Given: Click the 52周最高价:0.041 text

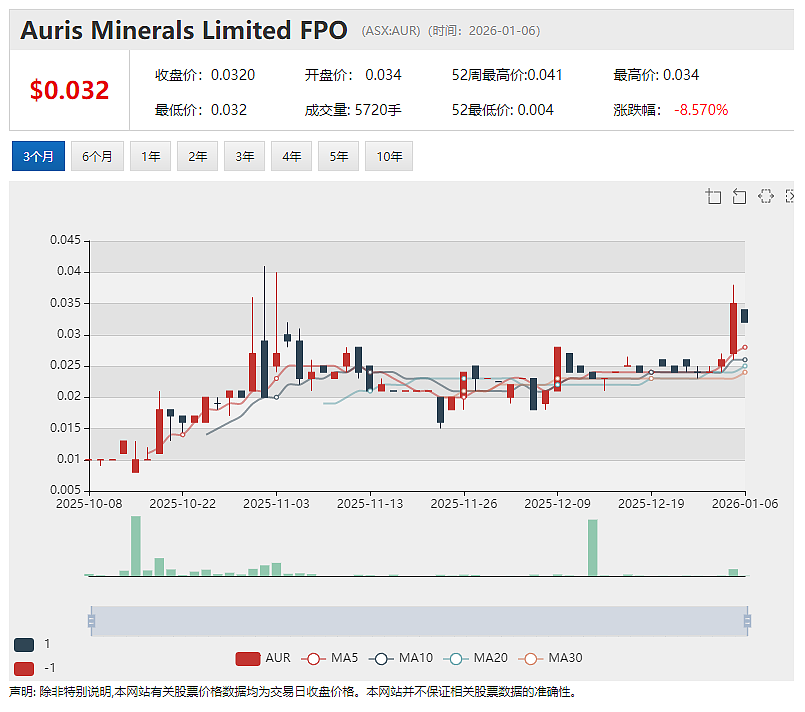Looking at the screenshot, I should click(x=507, y=75).
